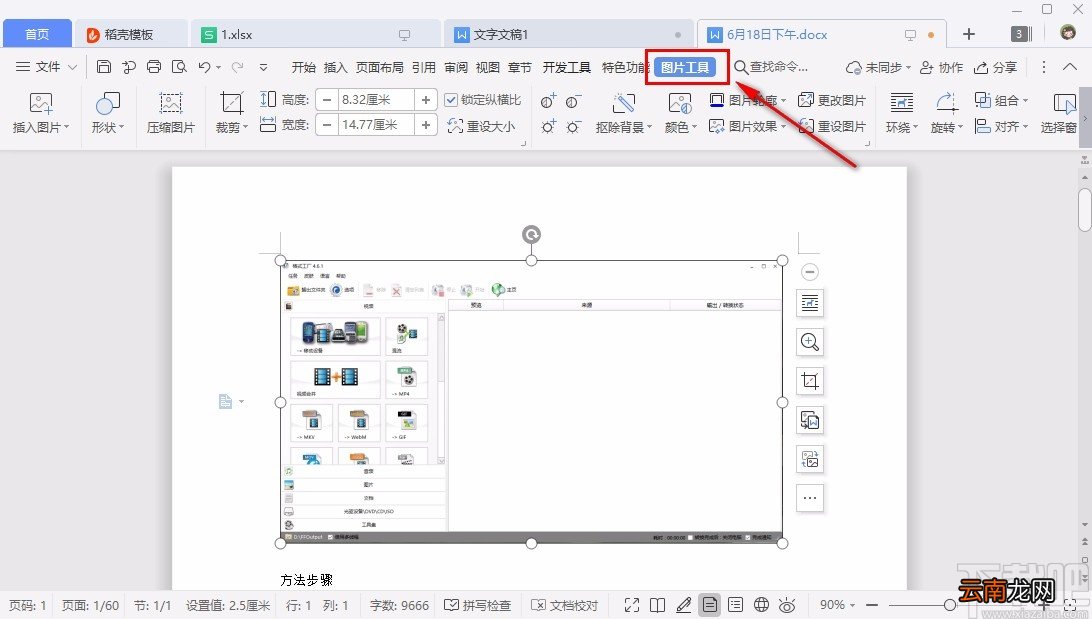This screenshot has height=619, width=1092.
Task: Click Change Picture (更改图片)
Action: tap(832, 100)
